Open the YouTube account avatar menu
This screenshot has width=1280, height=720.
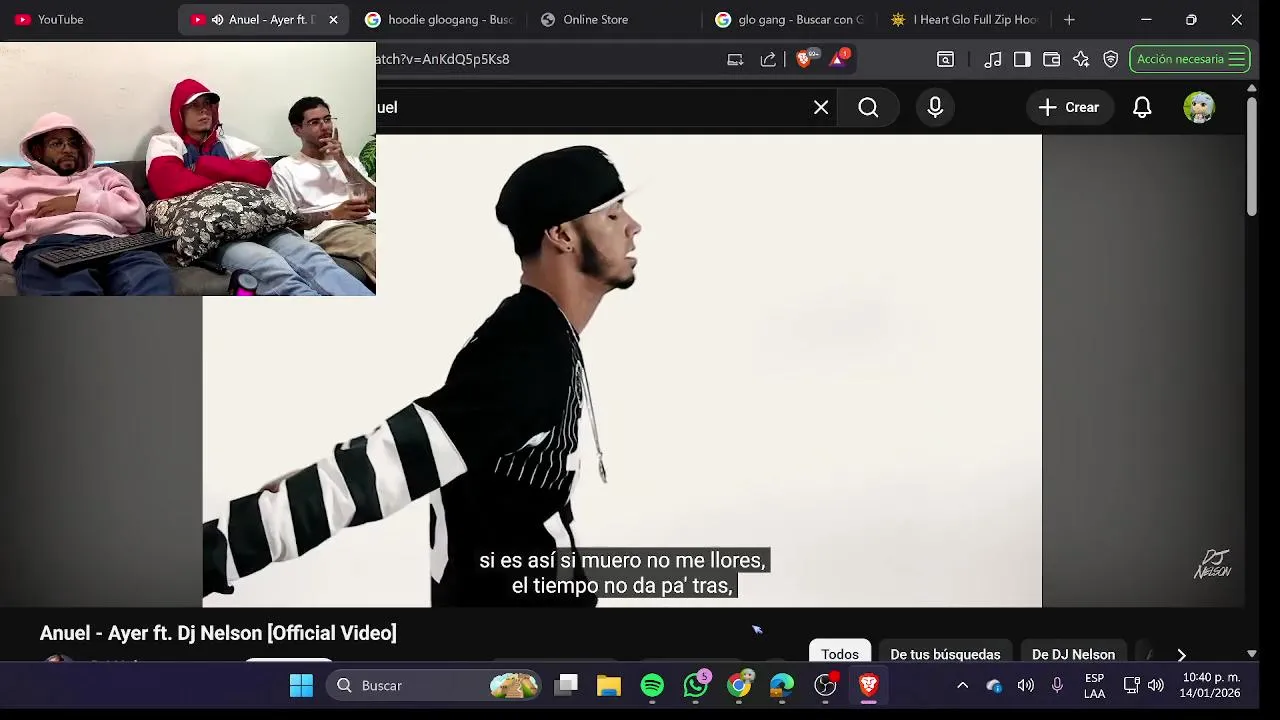(x=1199, y=107)
